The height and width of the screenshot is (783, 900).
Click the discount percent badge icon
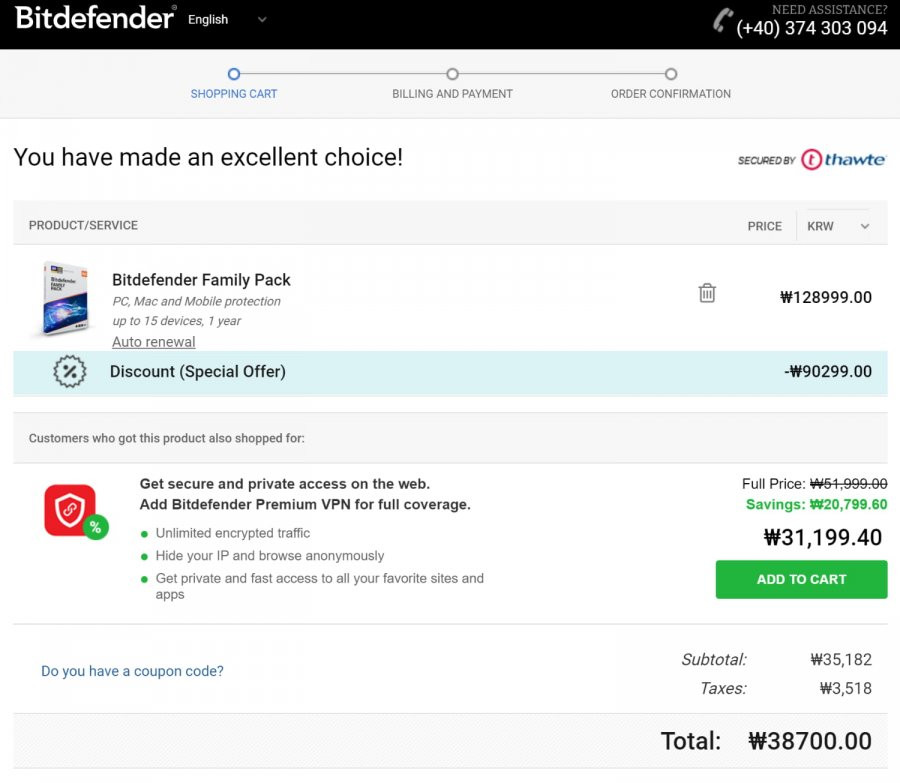click(69, 371)
